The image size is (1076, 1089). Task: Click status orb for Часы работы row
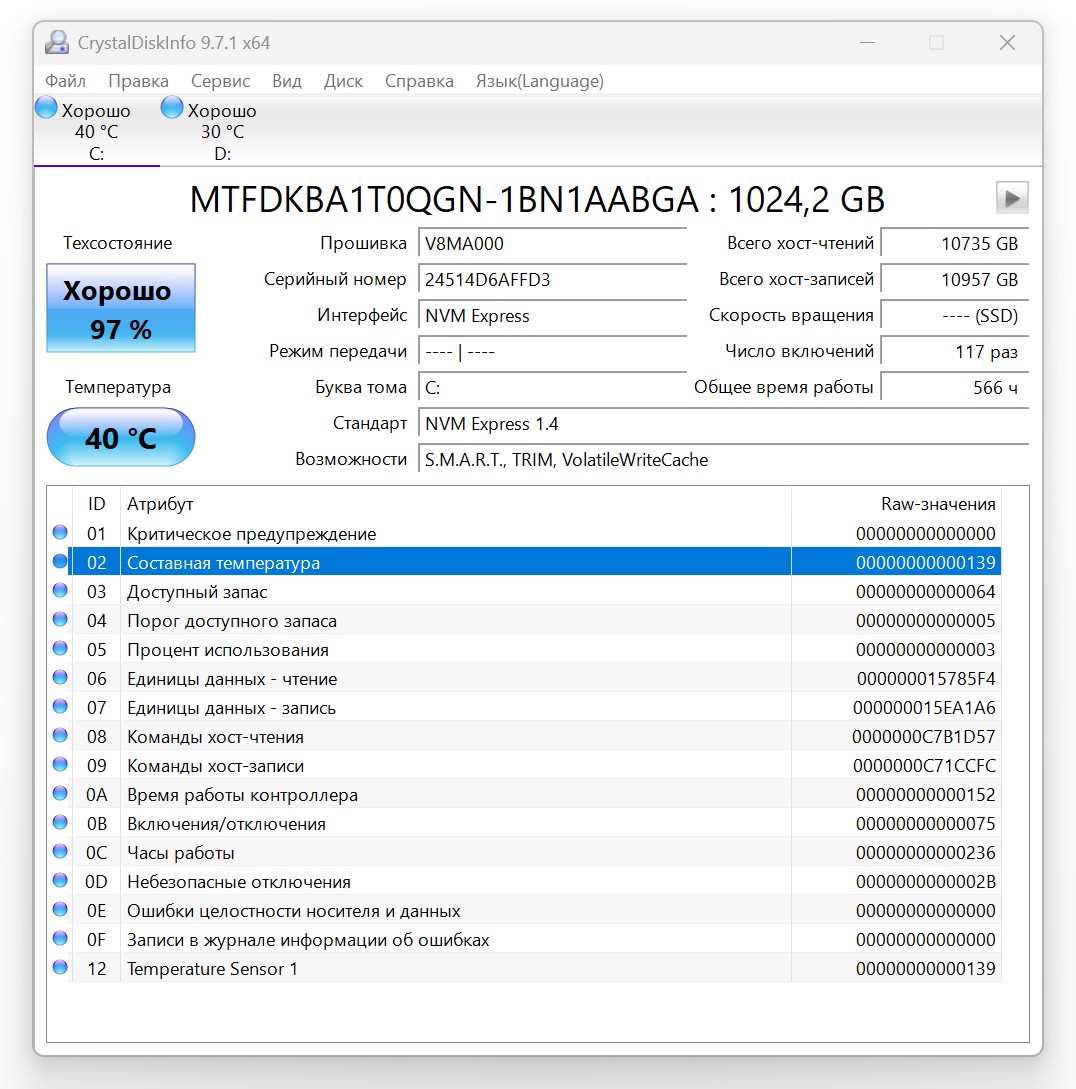coord(60,851)
